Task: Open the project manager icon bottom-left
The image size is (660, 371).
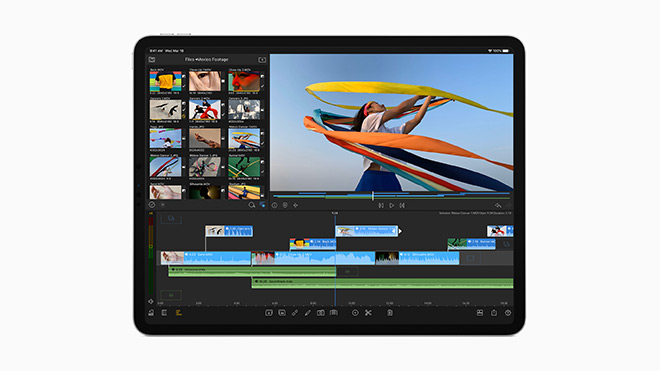Action: [x=151, y=313]
